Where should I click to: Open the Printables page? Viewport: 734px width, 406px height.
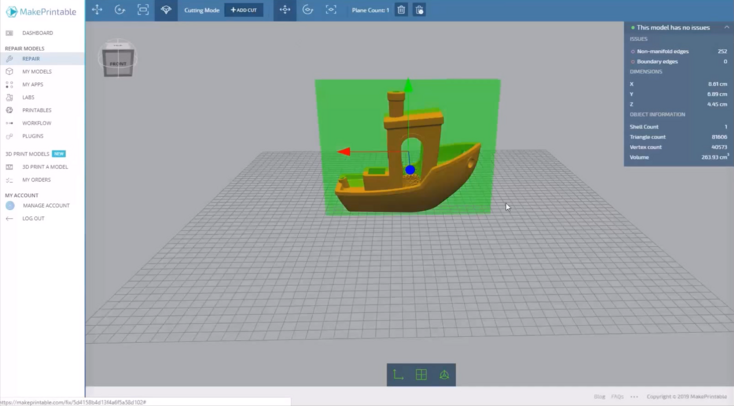click(37, 111)
